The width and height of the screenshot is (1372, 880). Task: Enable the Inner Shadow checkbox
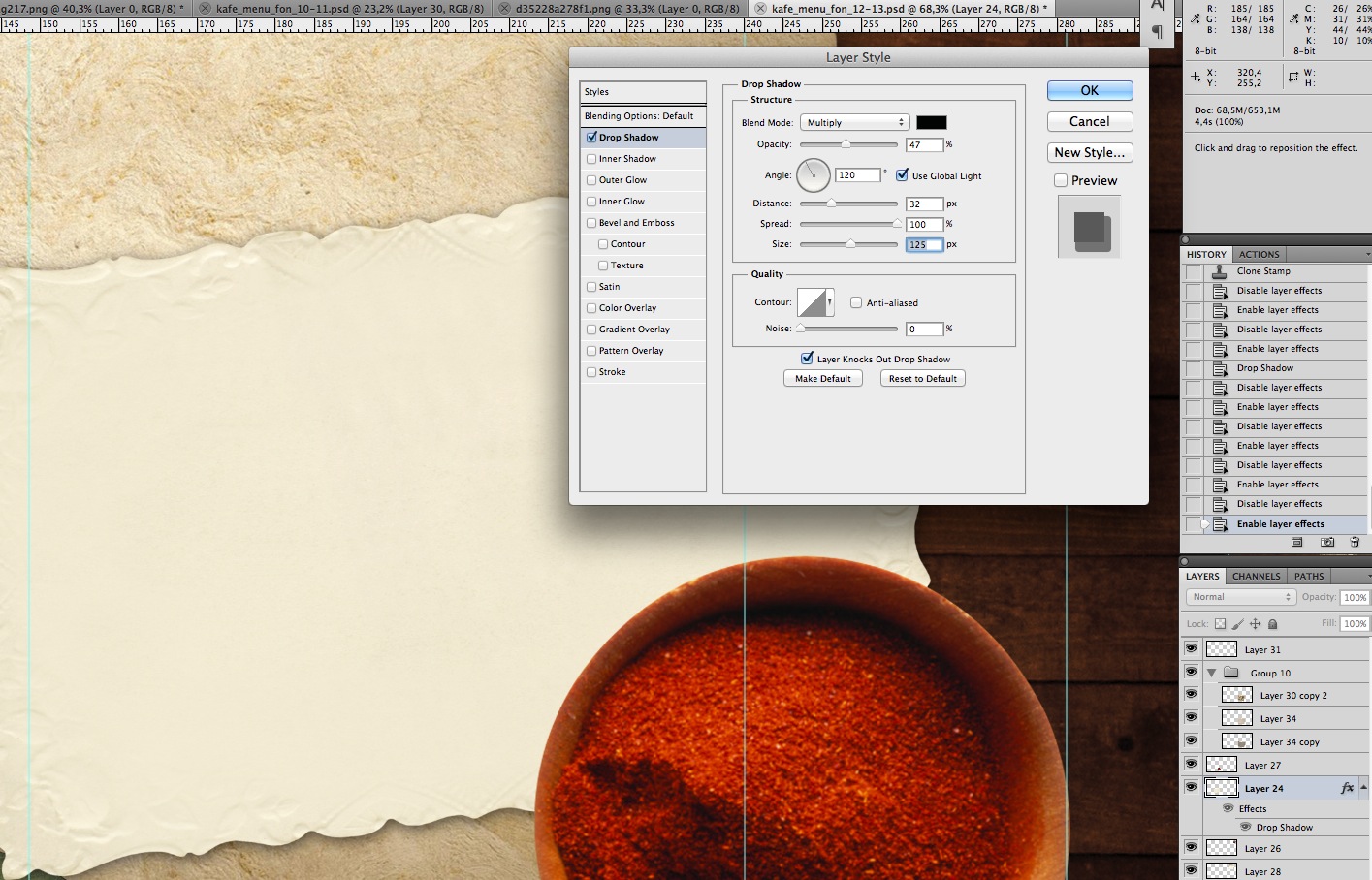pos(591,159)
